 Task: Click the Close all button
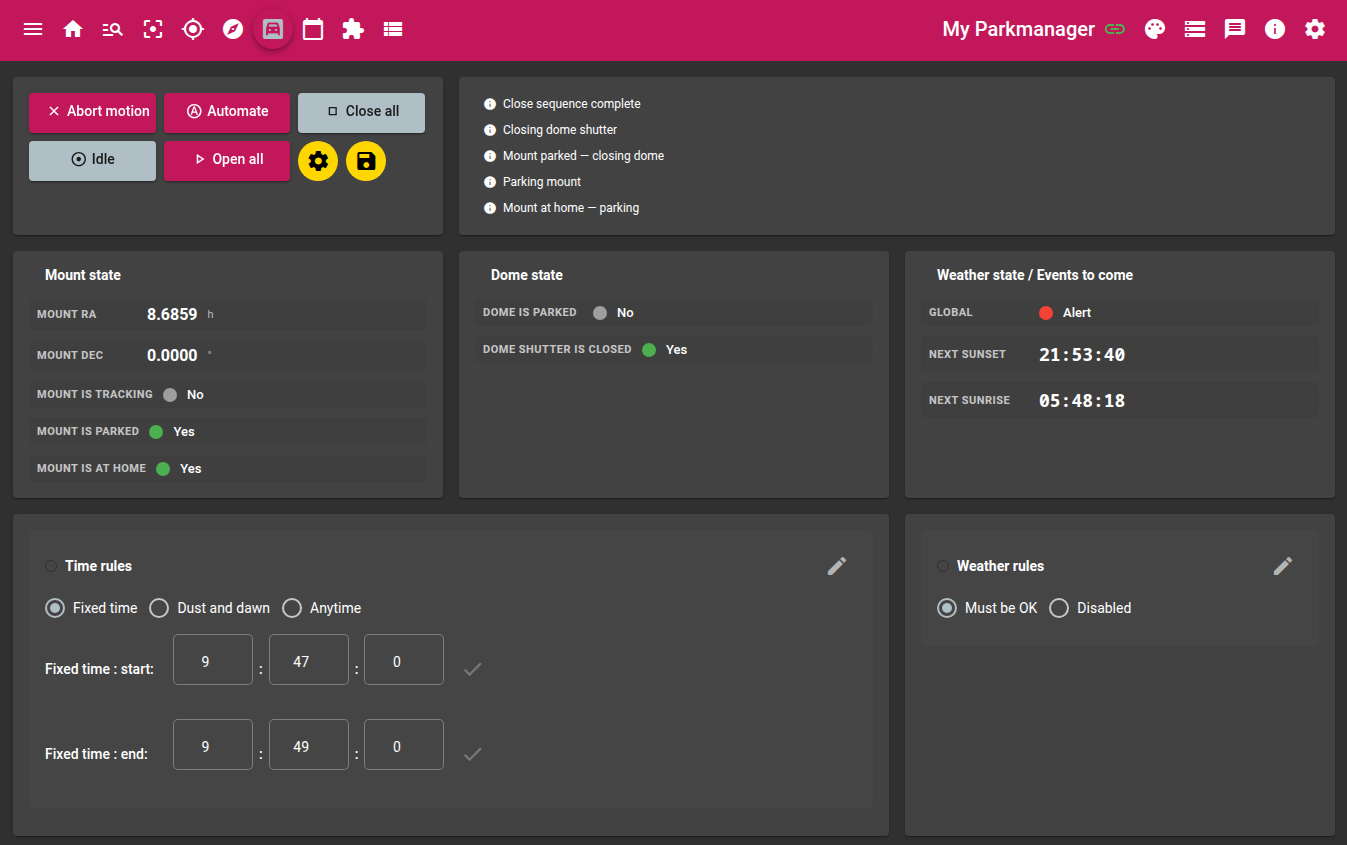pyautogui.click(x=361, y=112)
